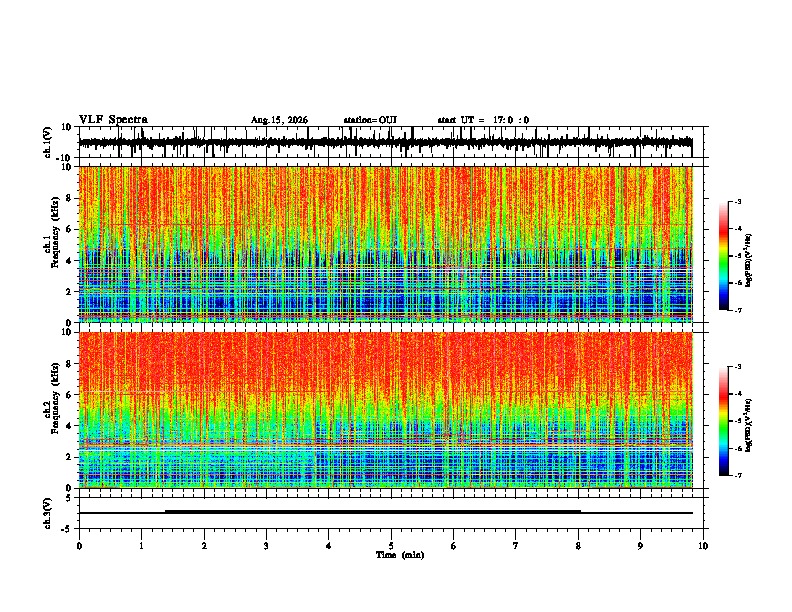
Task: Click time-axis tick label "9"
Action: click(x=640, y=546)
